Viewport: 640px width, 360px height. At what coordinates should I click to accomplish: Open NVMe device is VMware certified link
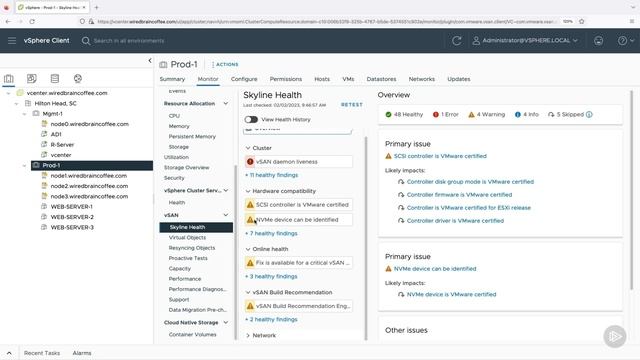click(x=451, y=294)
